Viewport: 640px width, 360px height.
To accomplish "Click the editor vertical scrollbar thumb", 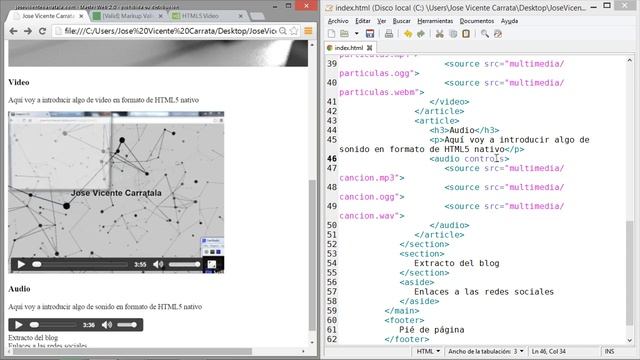I will [x=630, y=273].
